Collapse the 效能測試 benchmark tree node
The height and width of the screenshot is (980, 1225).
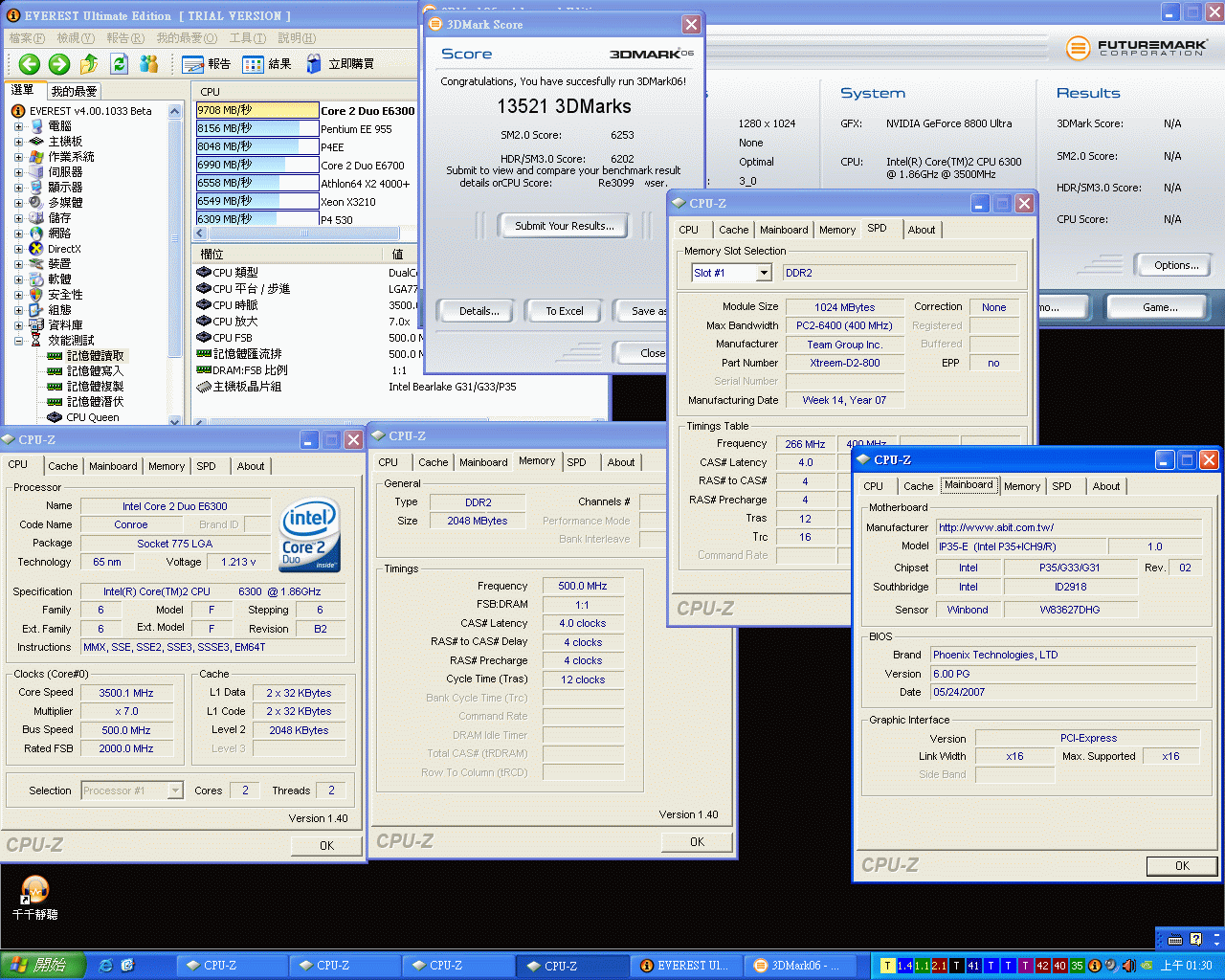pos(18,341)
